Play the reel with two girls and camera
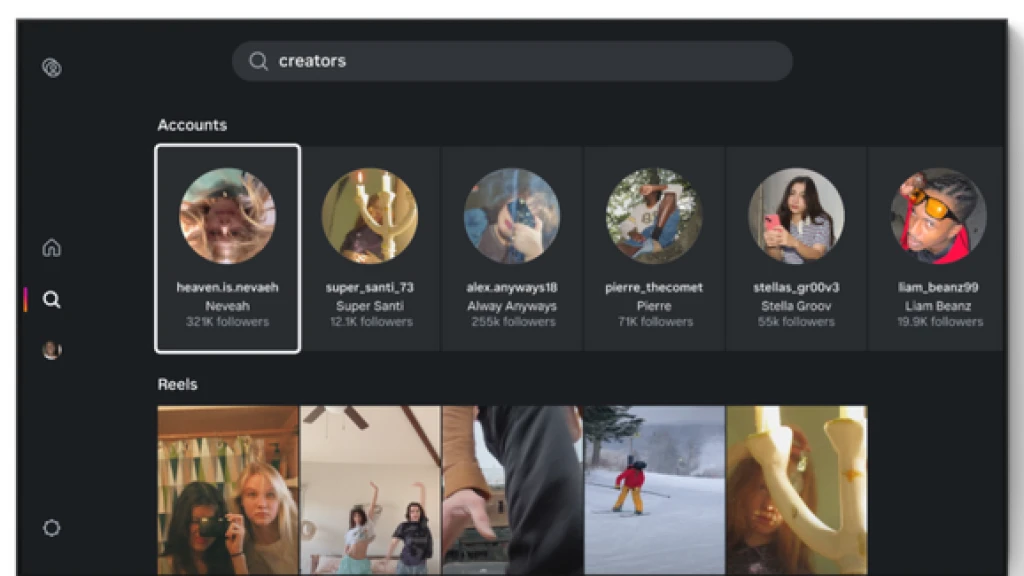This screenshot has width=1024, height=576. (227, 490)
